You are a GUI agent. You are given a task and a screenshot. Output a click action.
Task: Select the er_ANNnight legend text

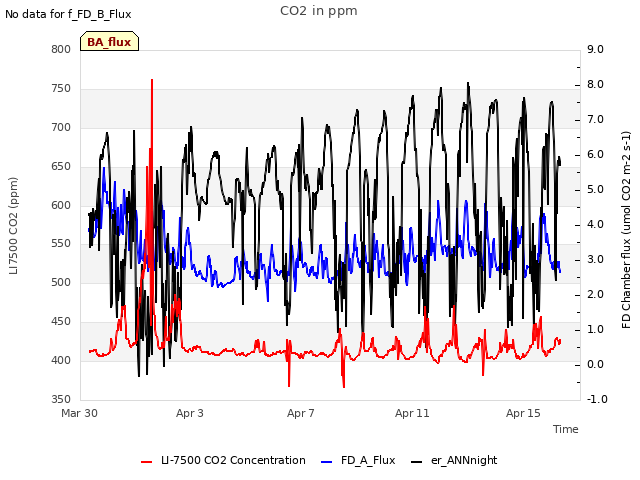(x=464, y=460)
